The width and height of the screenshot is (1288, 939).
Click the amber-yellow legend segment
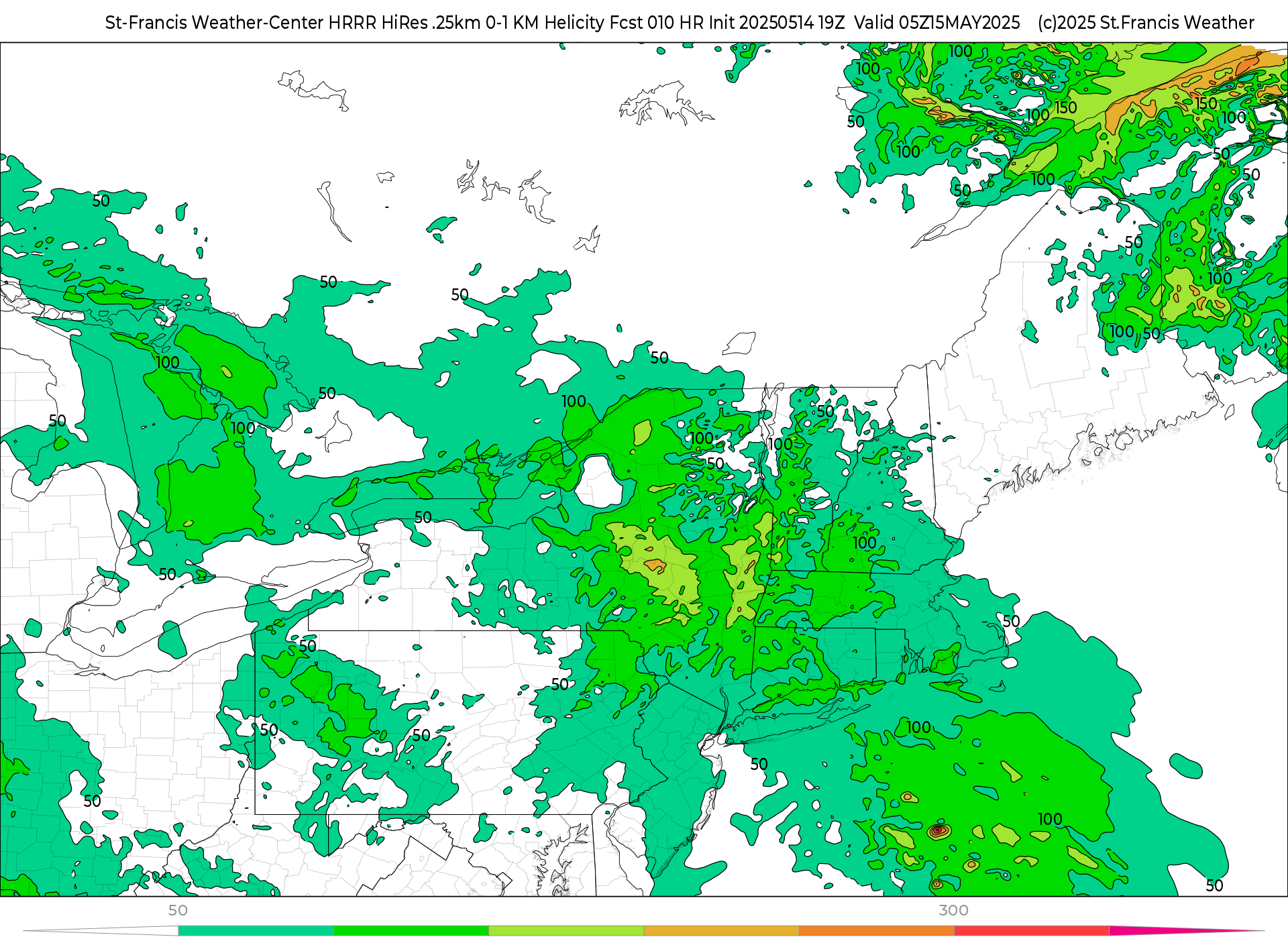point(720,930)
